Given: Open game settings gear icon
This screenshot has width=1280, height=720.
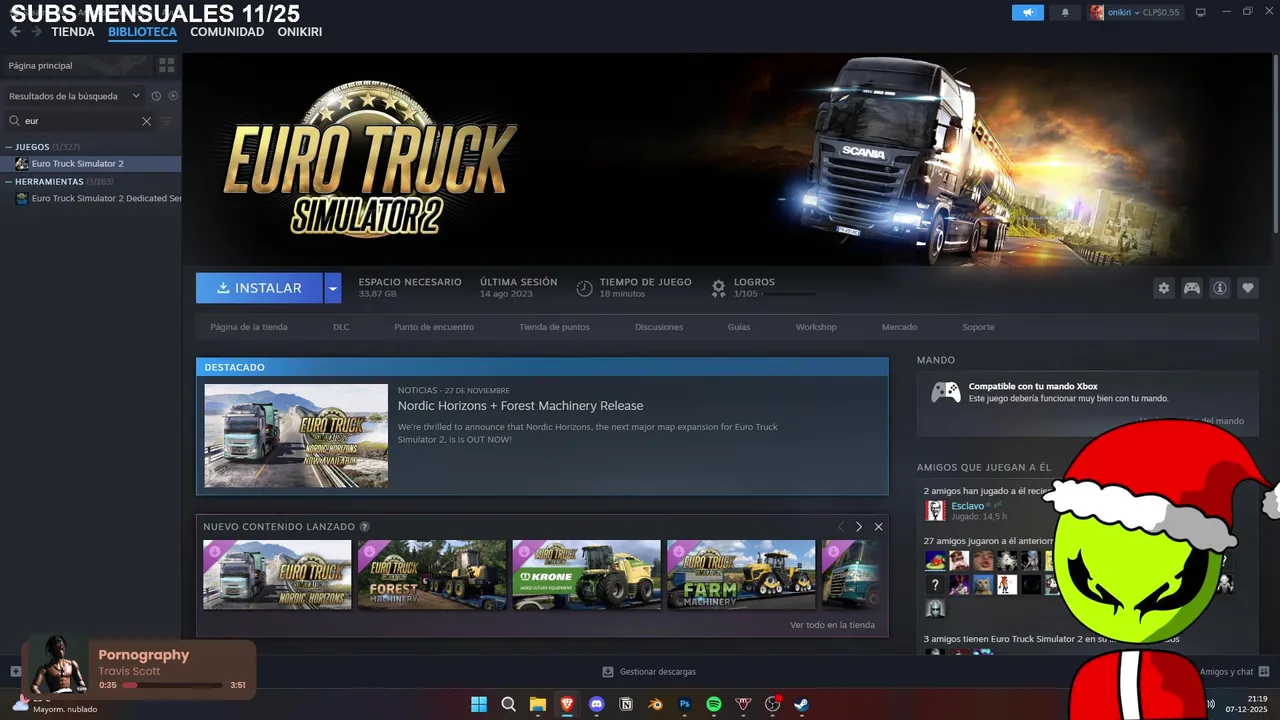Looking at the screenshot, I should (1164, 288).
